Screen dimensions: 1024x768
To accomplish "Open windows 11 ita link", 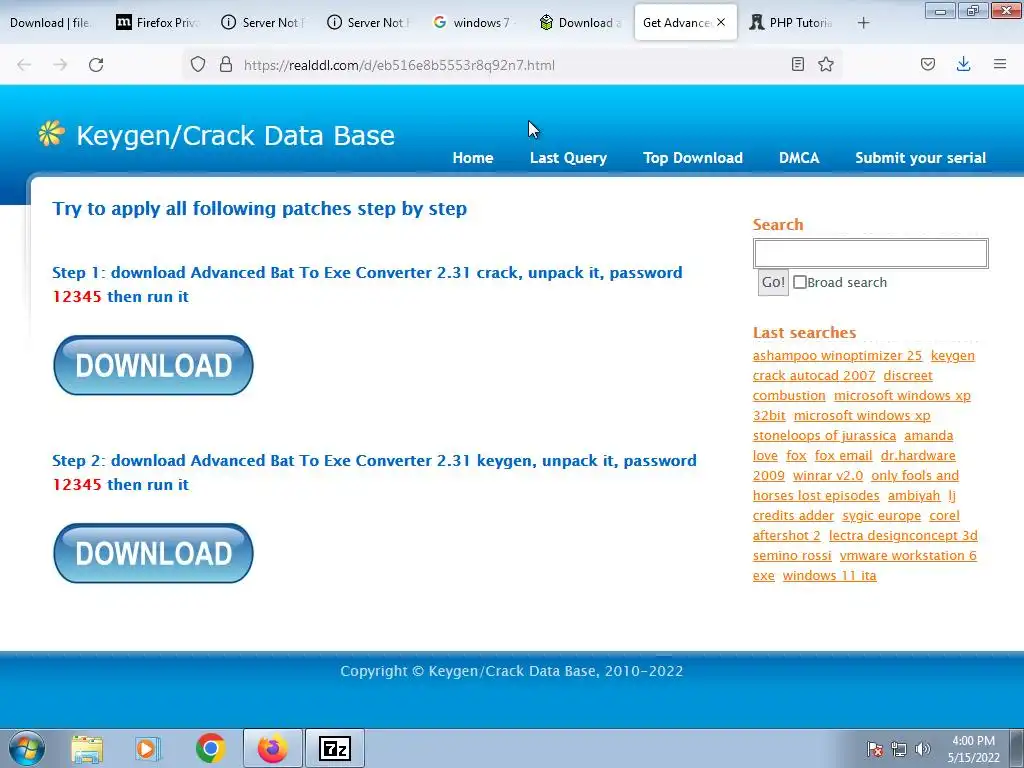I will (x=829, y=576).
